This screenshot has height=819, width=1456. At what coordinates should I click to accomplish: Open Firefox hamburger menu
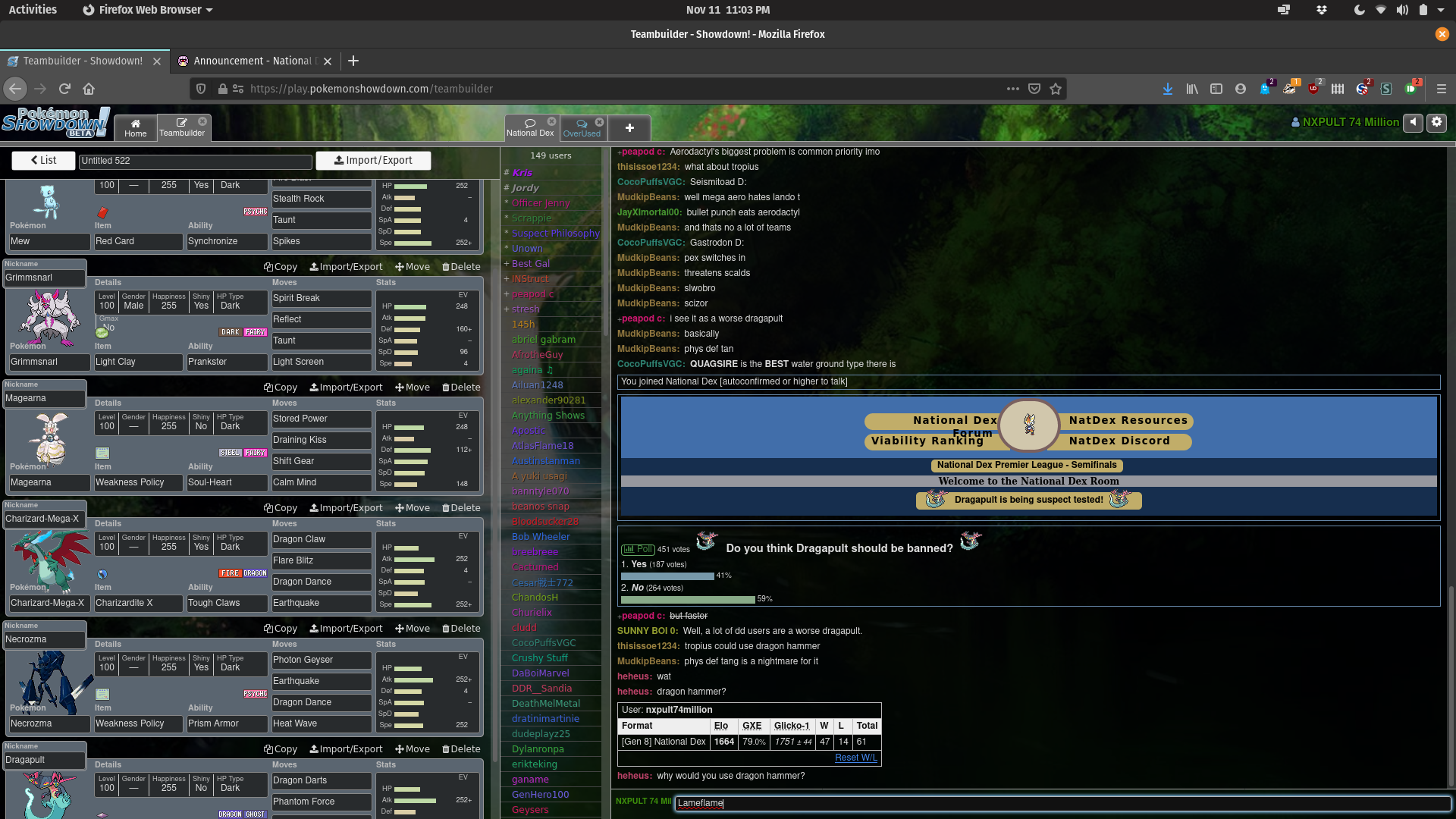coord(1441,89)
